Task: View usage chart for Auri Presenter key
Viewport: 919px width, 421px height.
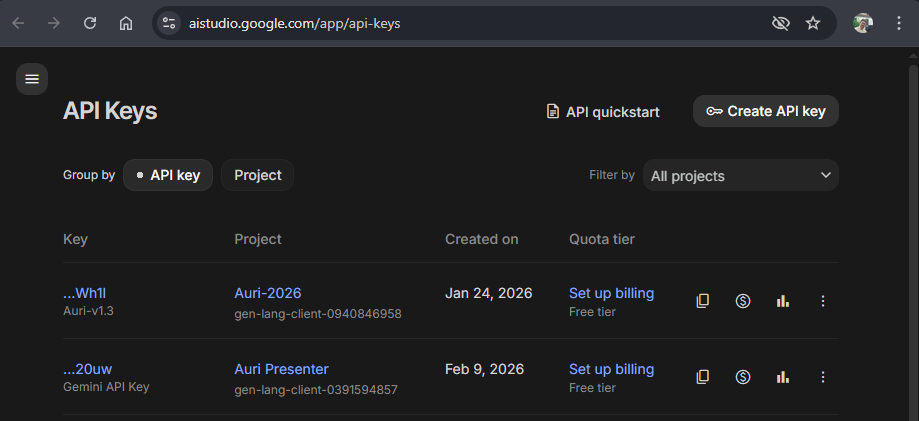Action: (783, 377)
